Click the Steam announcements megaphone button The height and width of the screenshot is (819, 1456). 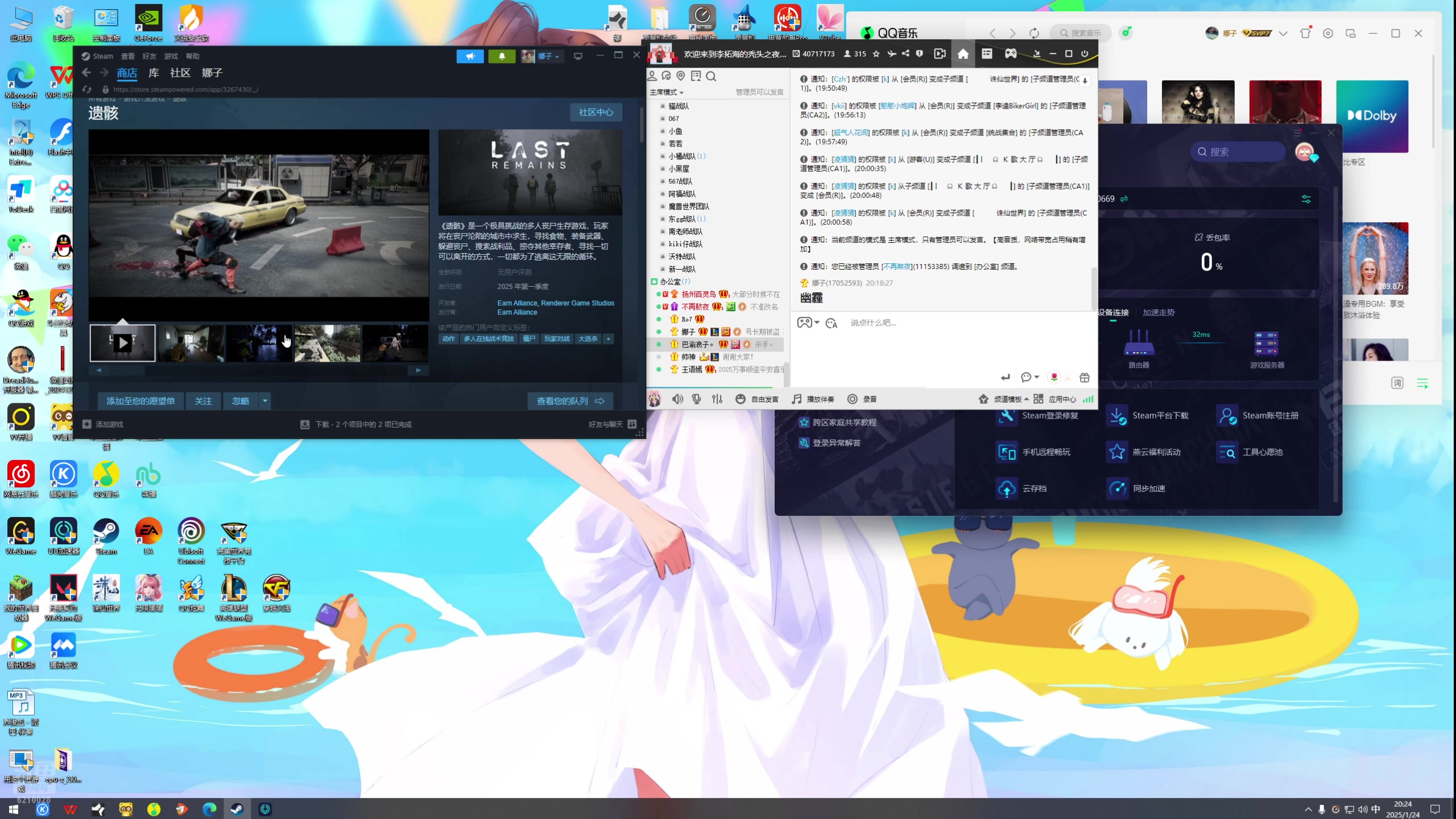[x=470, y=56]
